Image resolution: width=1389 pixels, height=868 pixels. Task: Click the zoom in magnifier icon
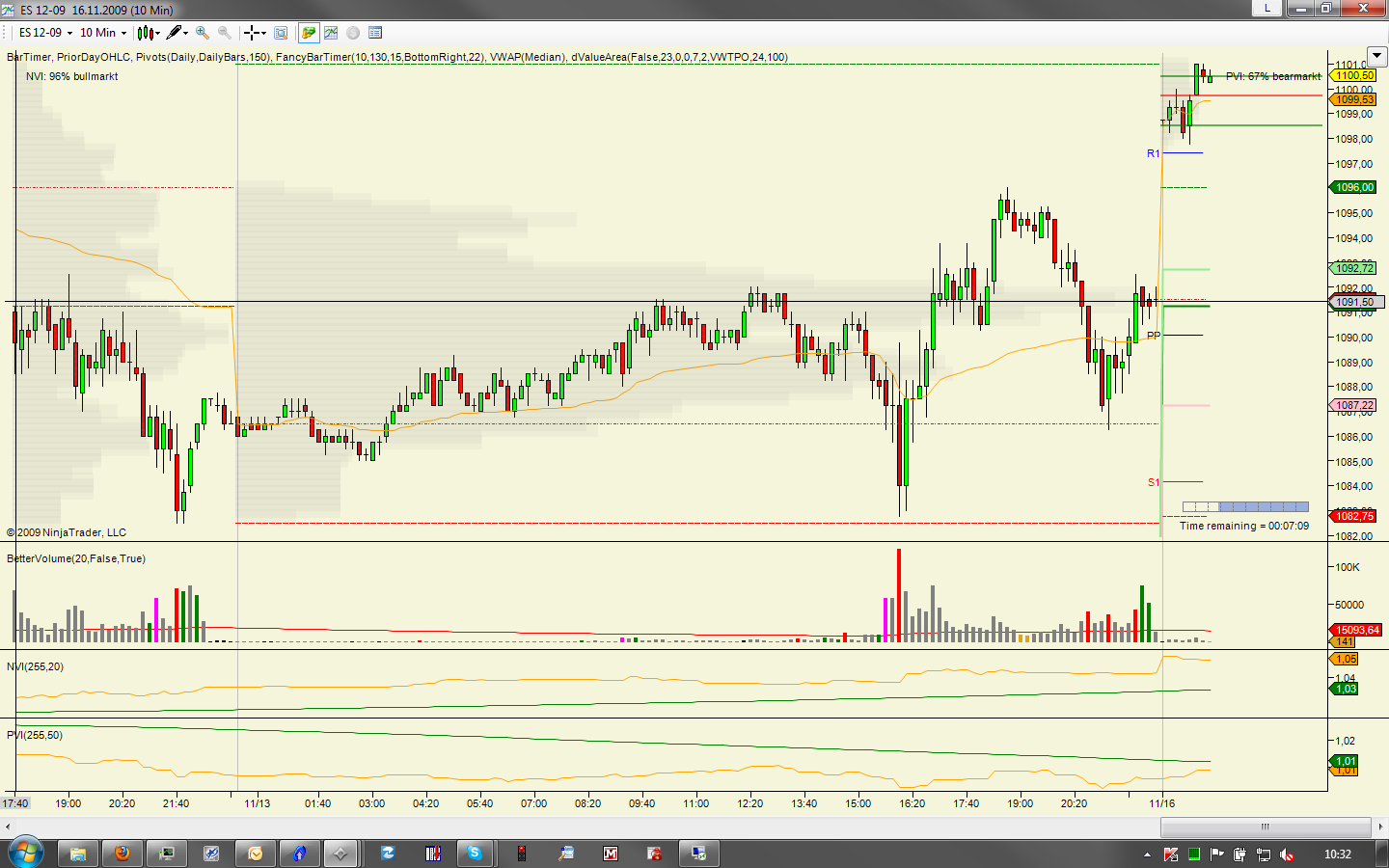pos(203,33)
